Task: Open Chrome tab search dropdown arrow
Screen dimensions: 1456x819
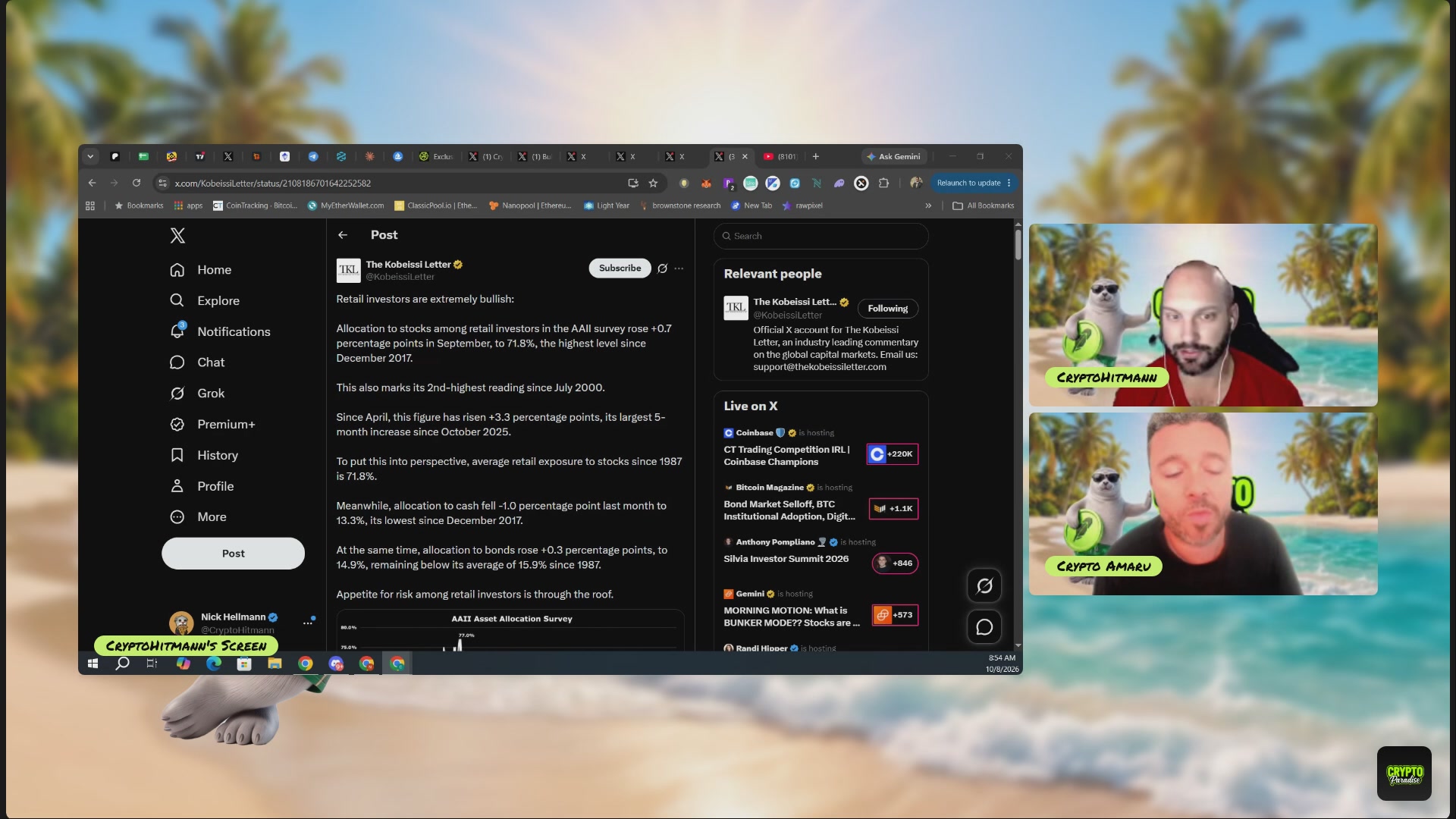Action: (90, 157)
